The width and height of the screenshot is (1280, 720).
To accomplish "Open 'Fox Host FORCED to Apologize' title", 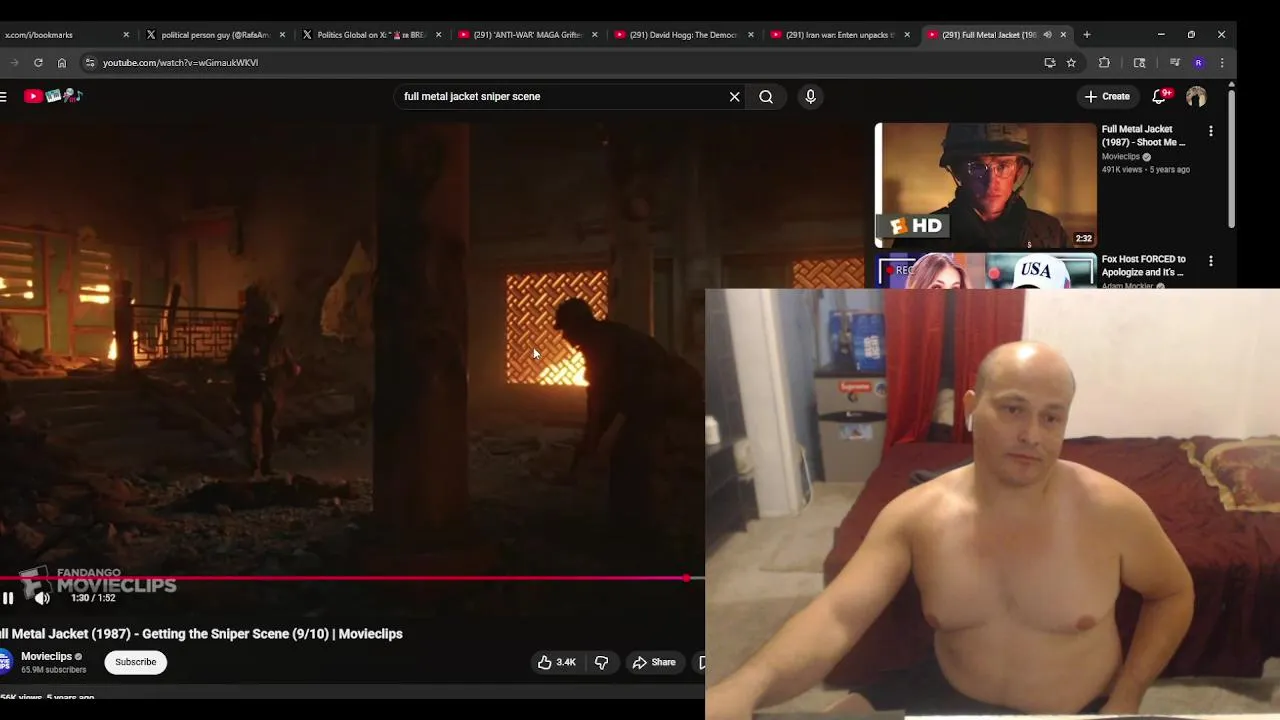I will tap(1144, 265).
